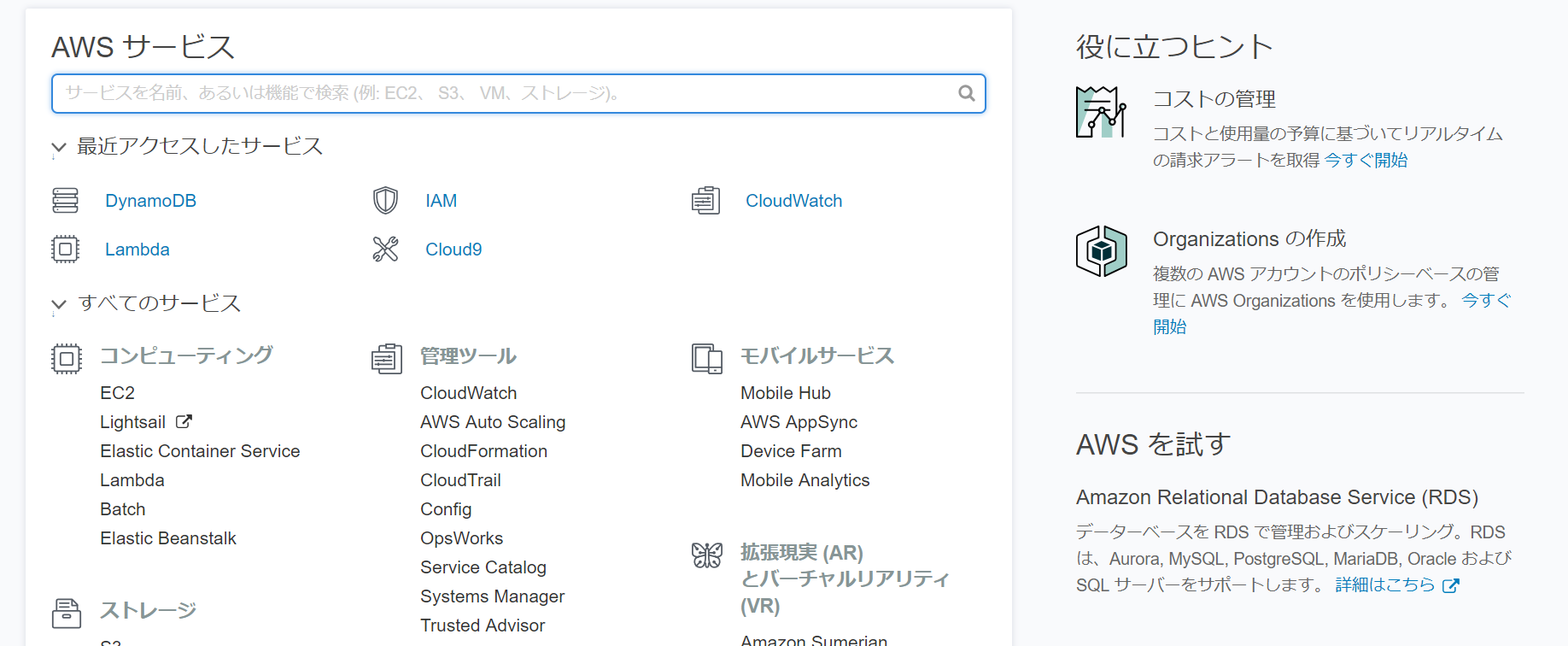
Task: Open AWS Auto Scaling
Action: tap(493, 422)
